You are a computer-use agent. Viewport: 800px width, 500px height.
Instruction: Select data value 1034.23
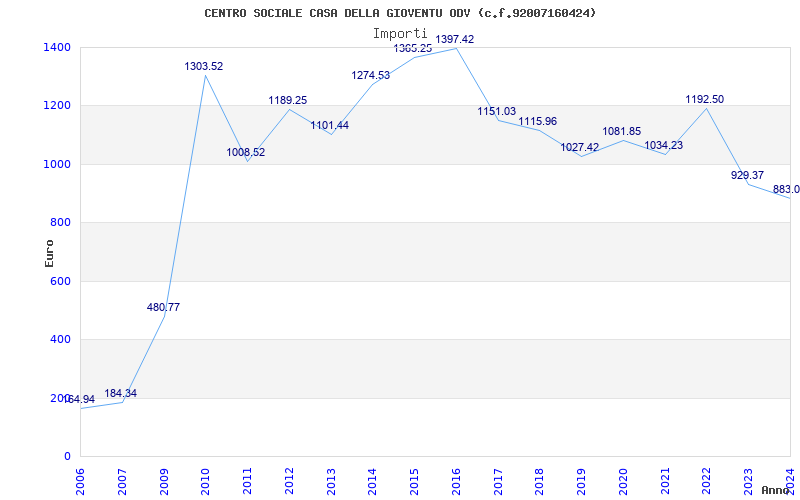(663, 145)
